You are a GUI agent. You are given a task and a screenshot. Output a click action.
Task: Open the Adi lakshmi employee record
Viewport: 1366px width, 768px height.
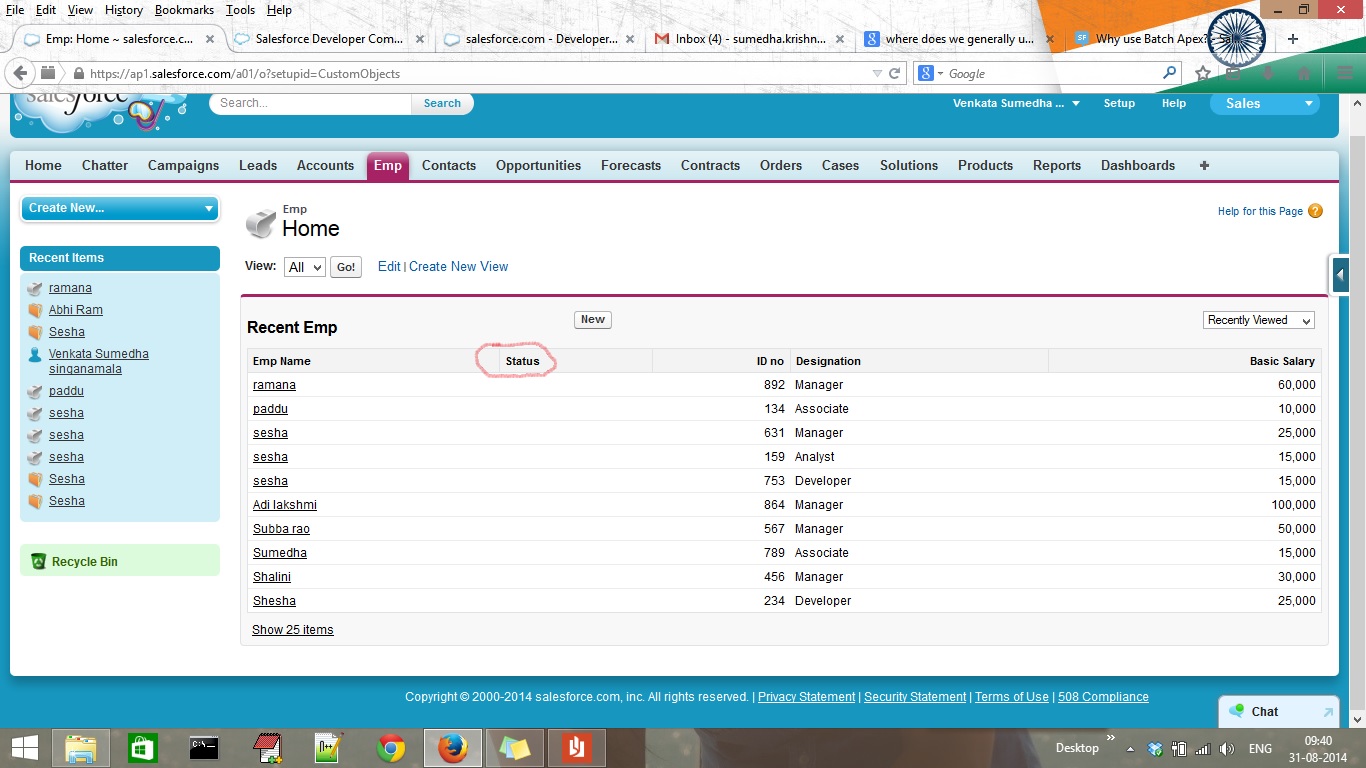click(x=285, y=505)
